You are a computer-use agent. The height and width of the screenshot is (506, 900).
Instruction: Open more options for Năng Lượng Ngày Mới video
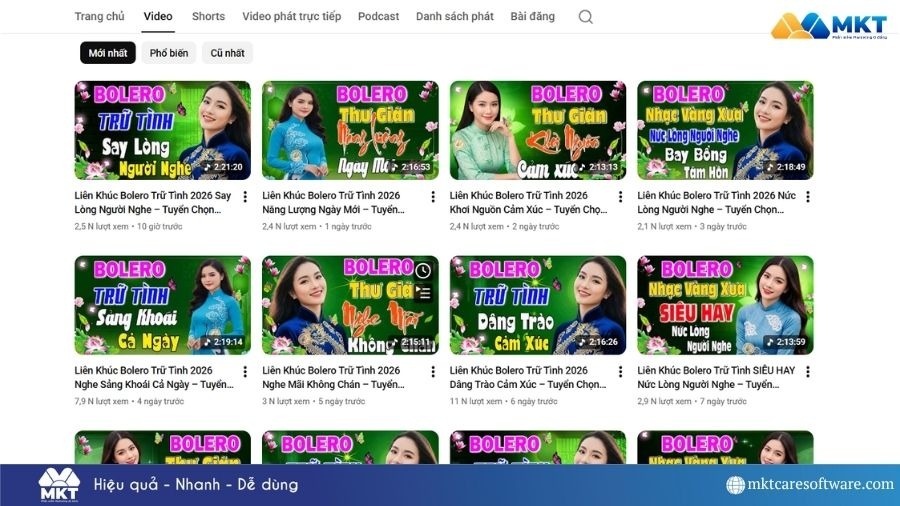(x=433, y=197)
